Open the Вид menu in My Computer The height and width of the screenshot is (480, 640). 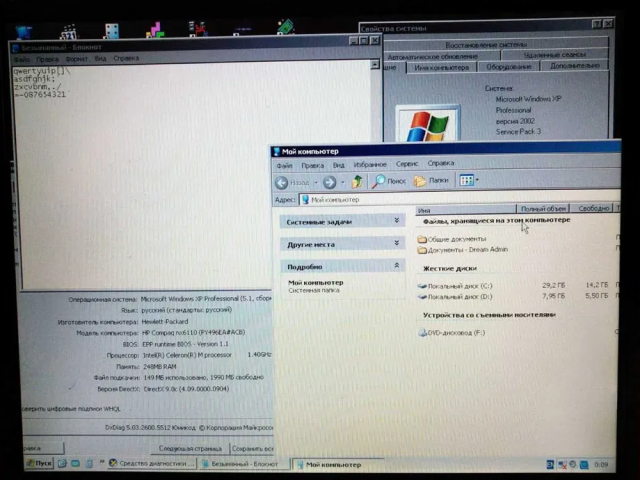tap(338, 165)
